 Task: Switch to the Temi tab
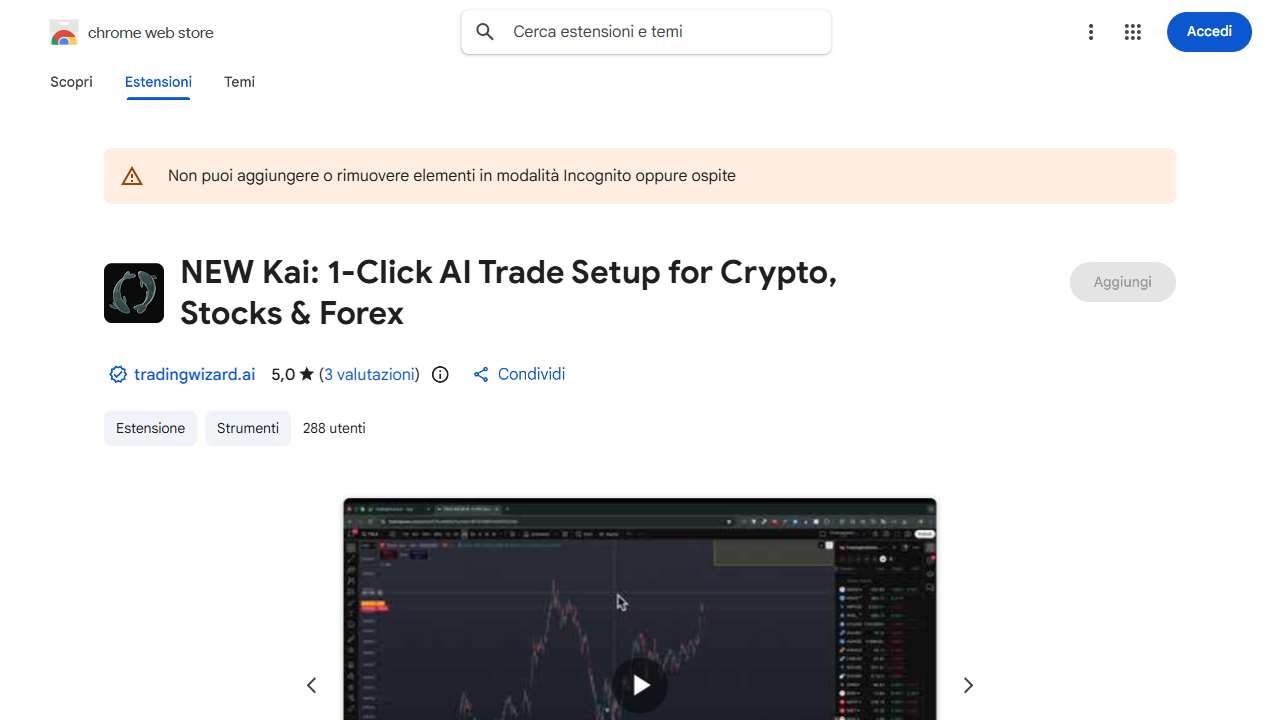click(239, 82)
